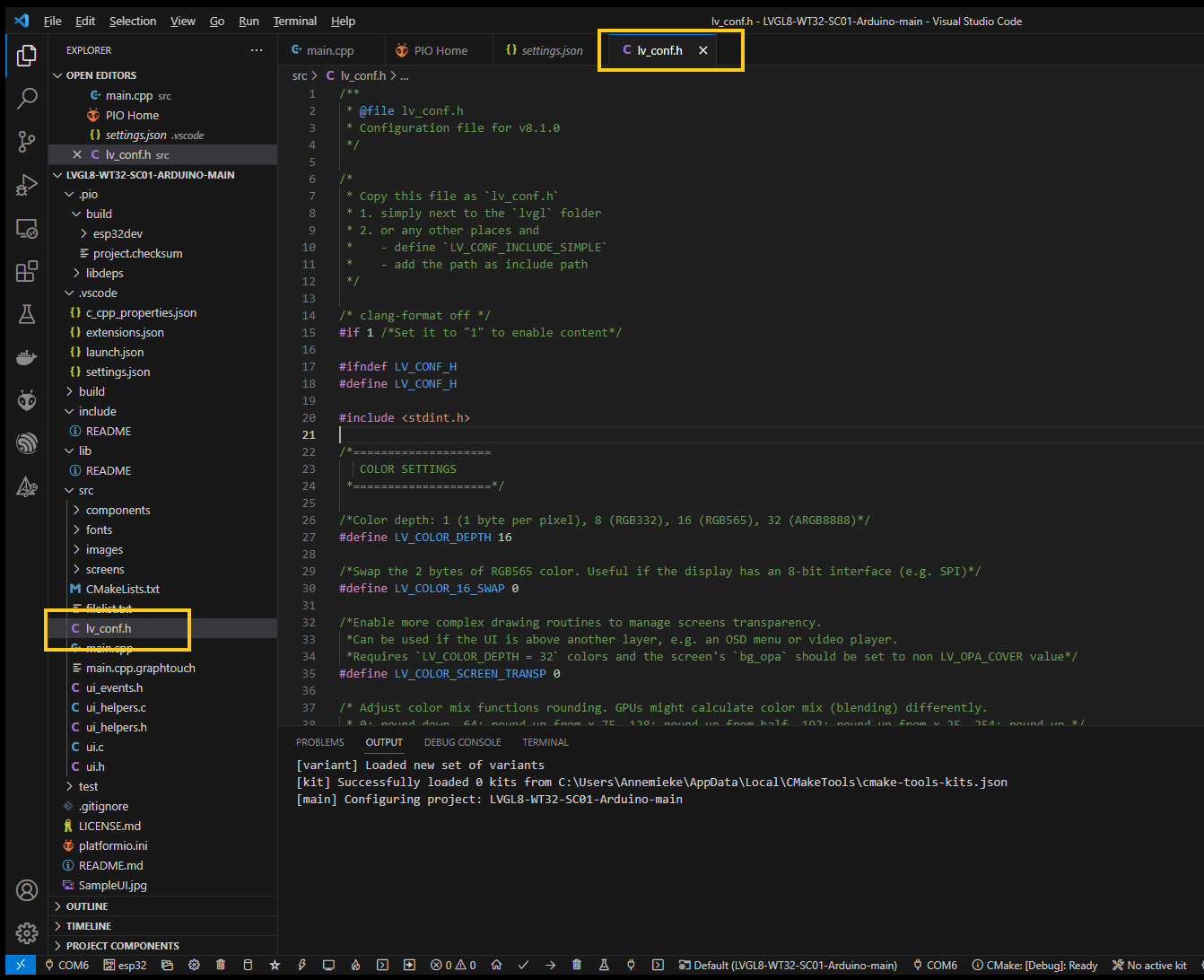Open the Remote Explorer icon in activity bar
Screen dimensions: 1204x980
(27, 228)
